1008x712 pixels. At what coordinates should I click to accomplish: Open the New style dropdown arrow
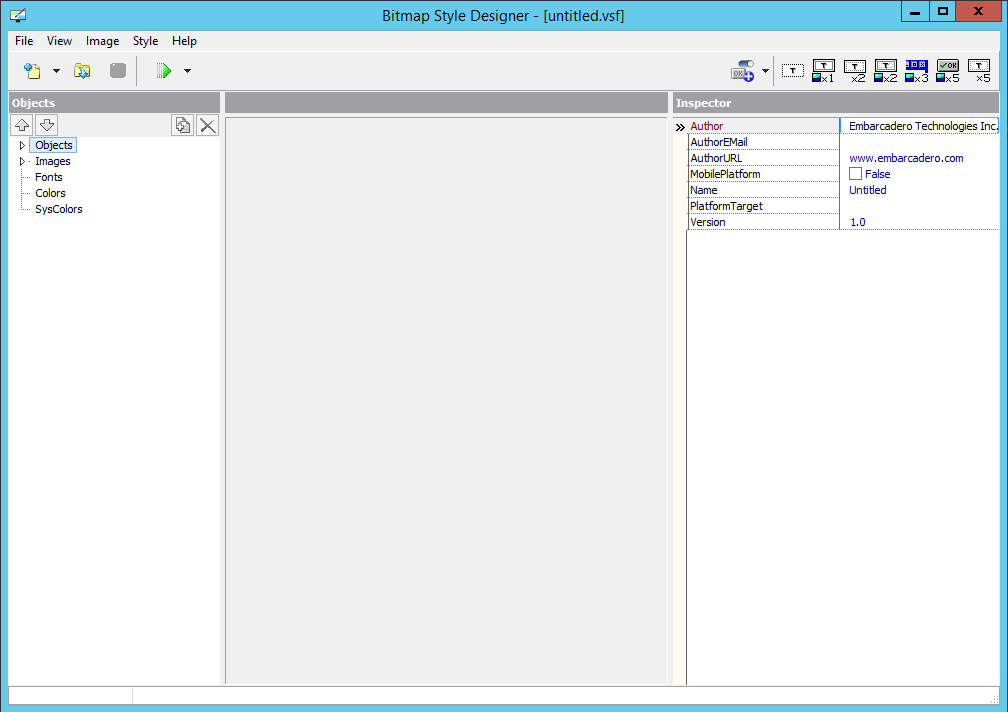click(57, 71)
